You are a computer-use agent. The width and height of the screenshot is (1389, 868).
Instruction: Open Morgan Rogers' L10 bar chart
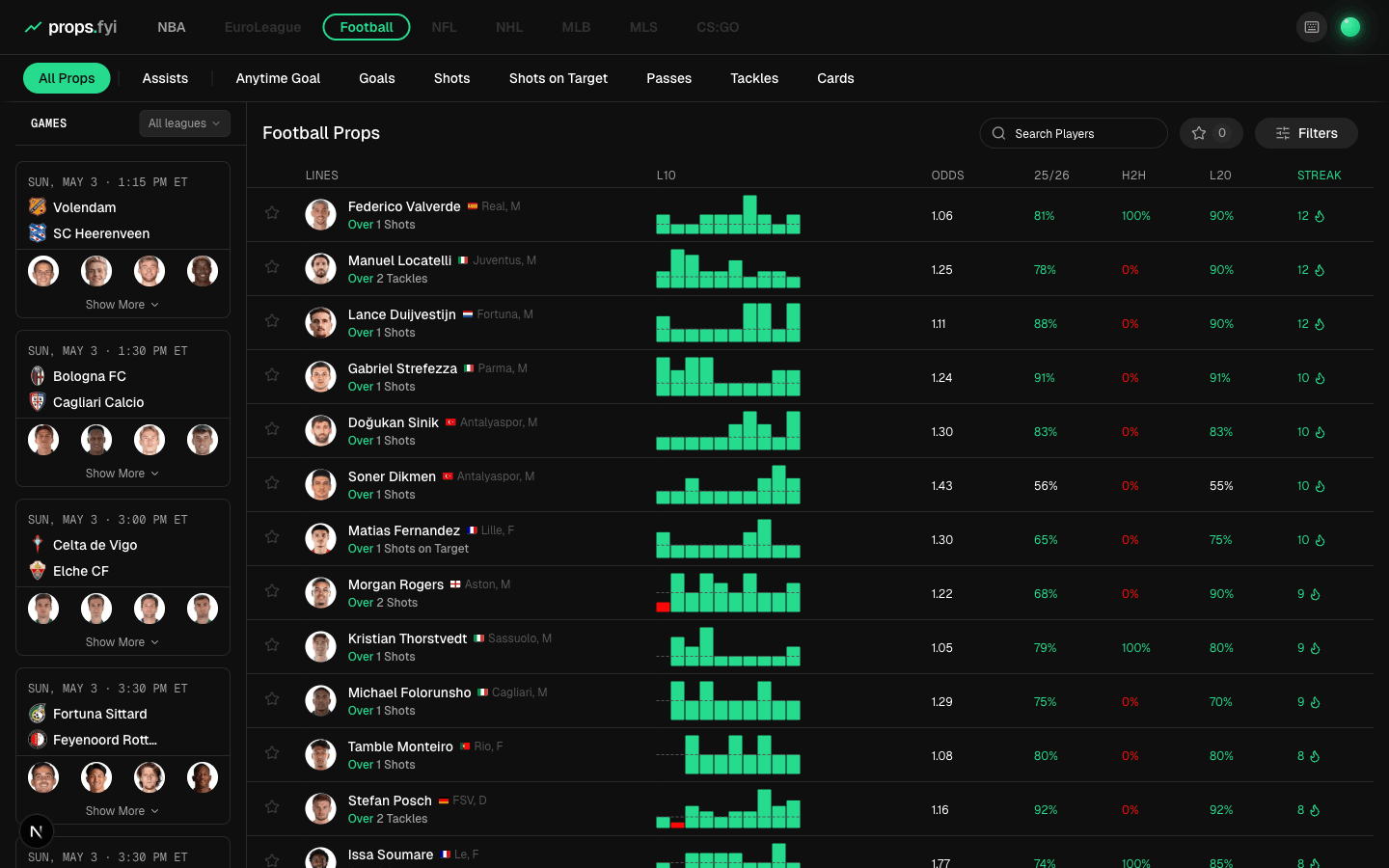pos(728,593)
